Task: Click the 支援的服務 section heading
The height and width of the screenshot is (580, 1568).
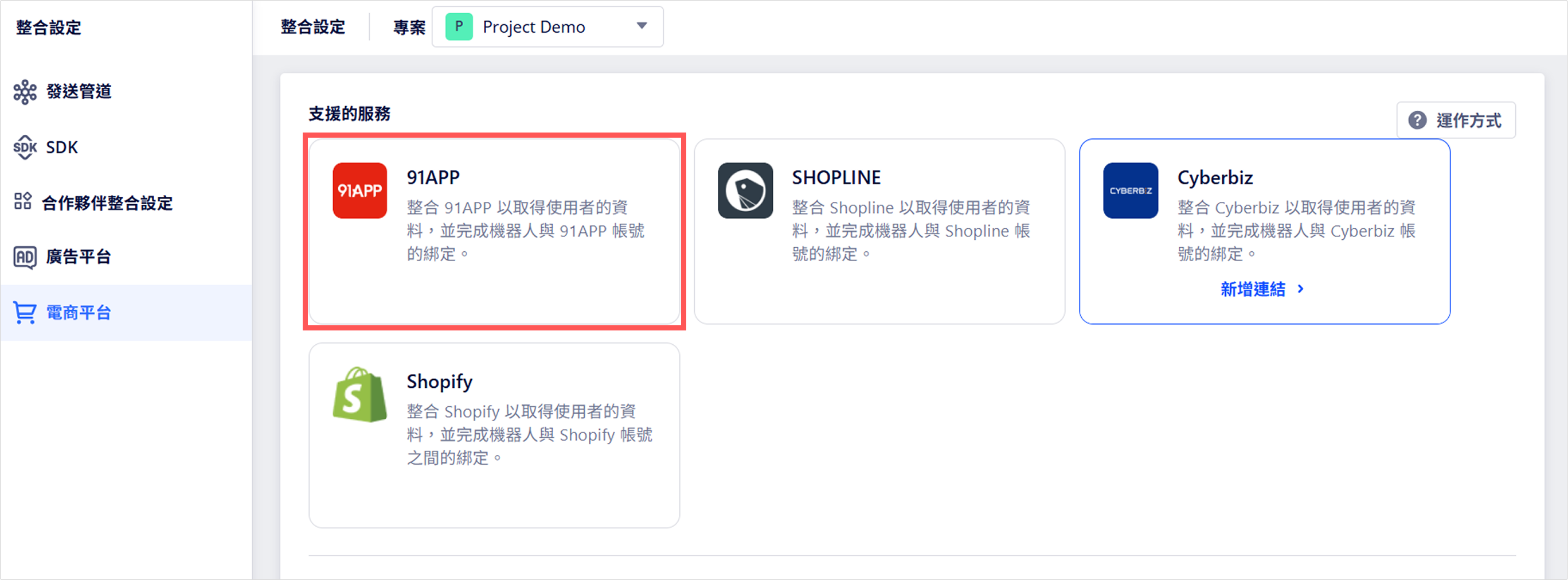Action: [x=349, y=114]
